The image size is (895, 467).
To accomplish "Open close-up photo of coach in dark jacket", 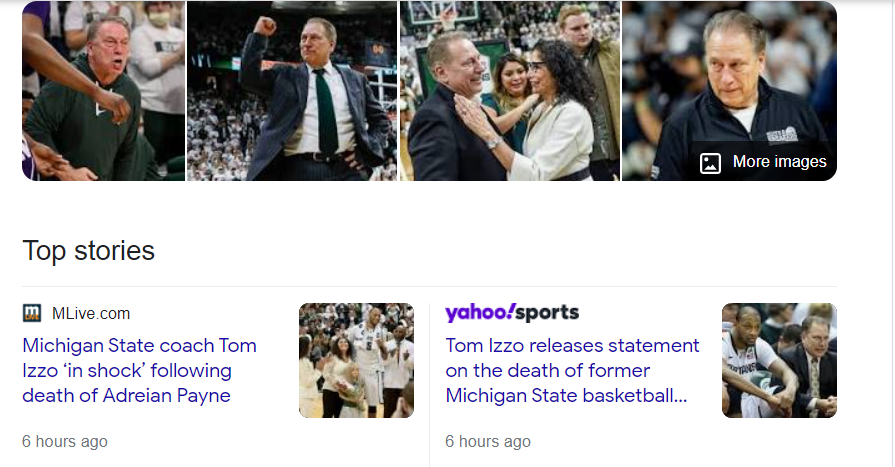I will [x=729, y=70].
